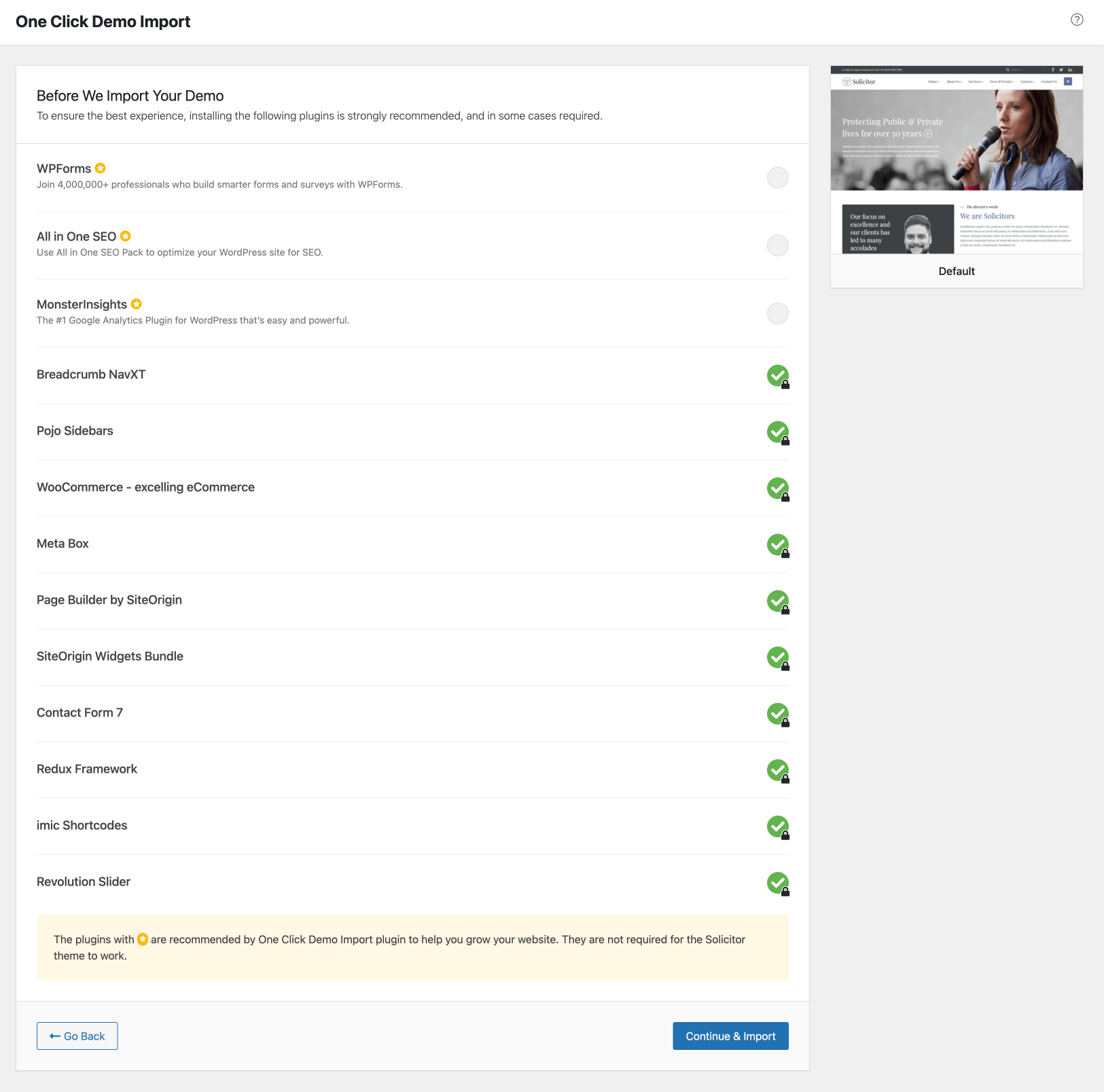1104x1092 pixels.
Task: Open the help question mark icon
Action: pyautogui.click(x=1077, y=20)
